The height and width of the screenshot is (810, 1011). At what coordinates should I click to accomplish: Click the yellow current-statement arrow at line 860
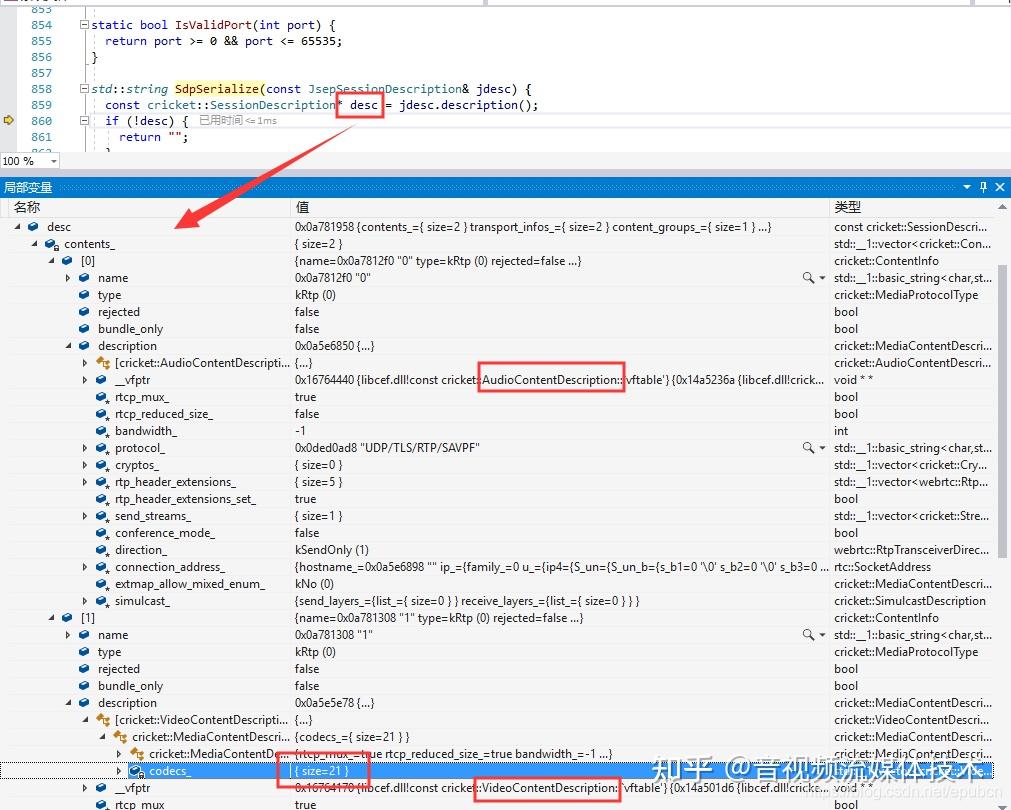pyautogui.click(x=9, y=120)
